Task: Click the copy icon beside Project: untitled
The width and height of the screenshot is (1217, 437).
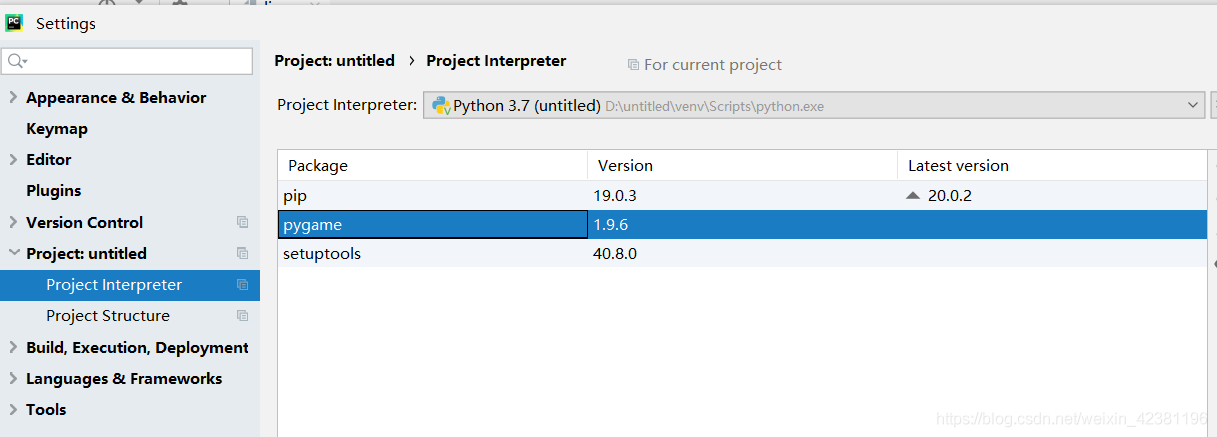Action: pyautogui.click(x=242, y=253)
